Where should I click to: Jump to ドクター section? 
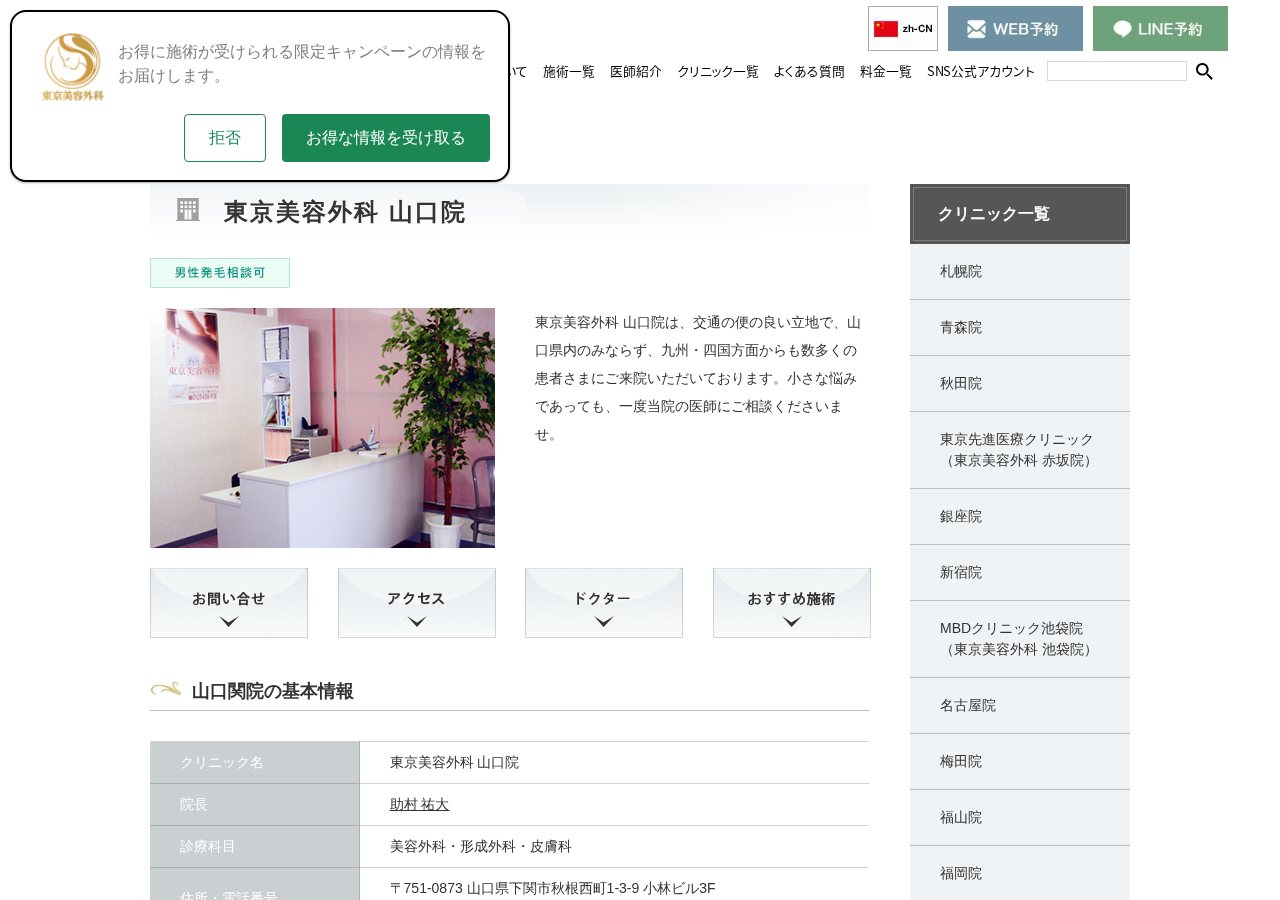(604, 603)
